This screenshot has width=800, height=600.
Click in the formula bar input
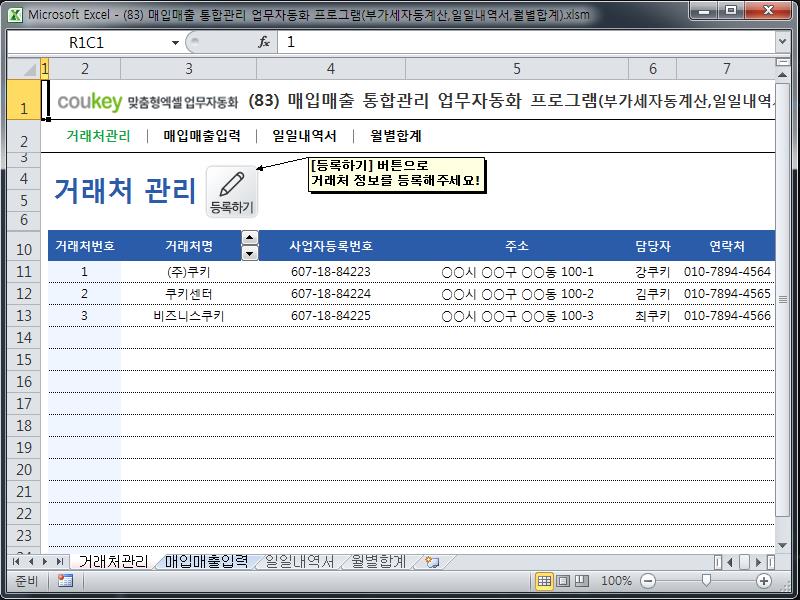click(526, 42)
